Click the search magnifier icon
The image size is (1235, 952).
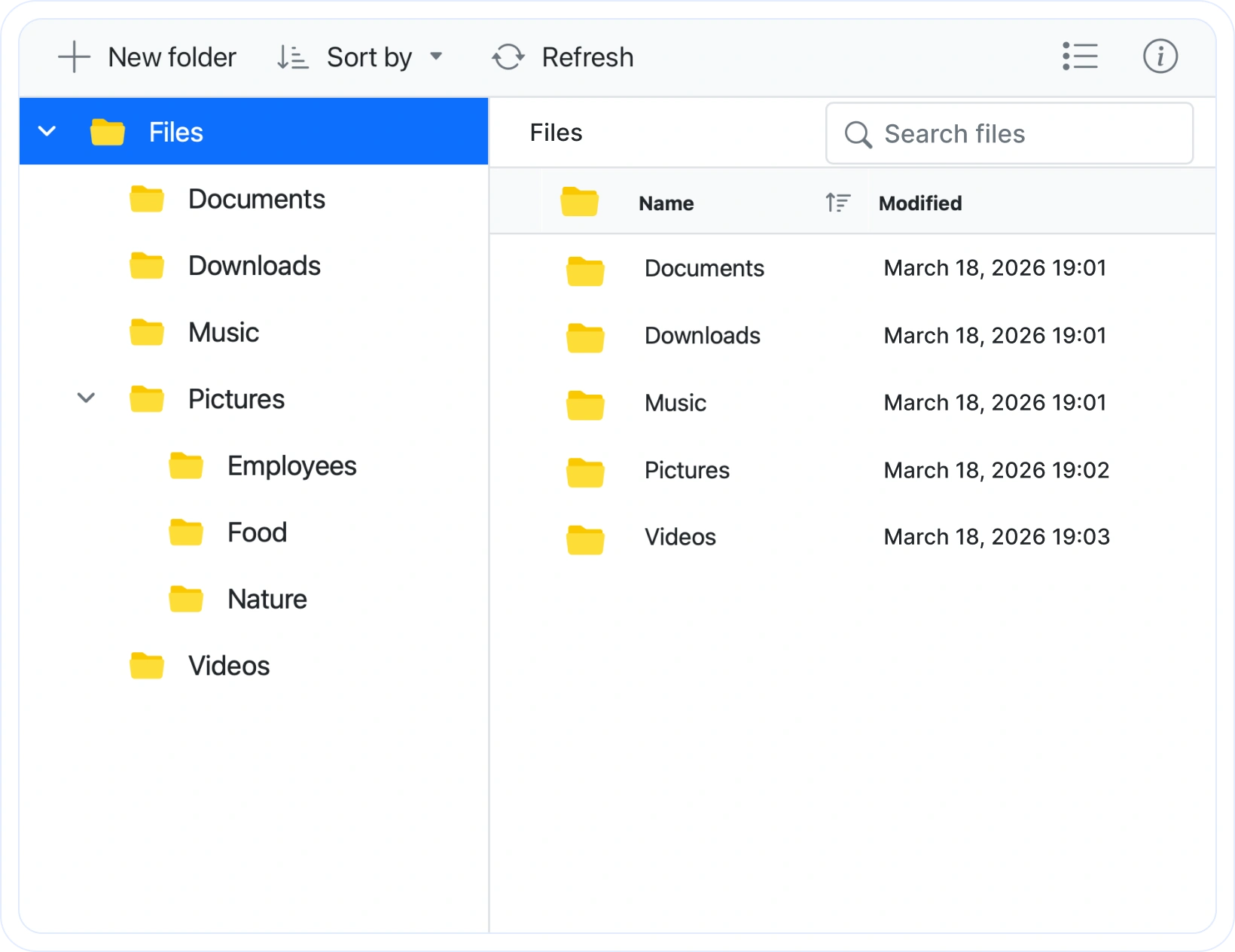coord(858,134)
